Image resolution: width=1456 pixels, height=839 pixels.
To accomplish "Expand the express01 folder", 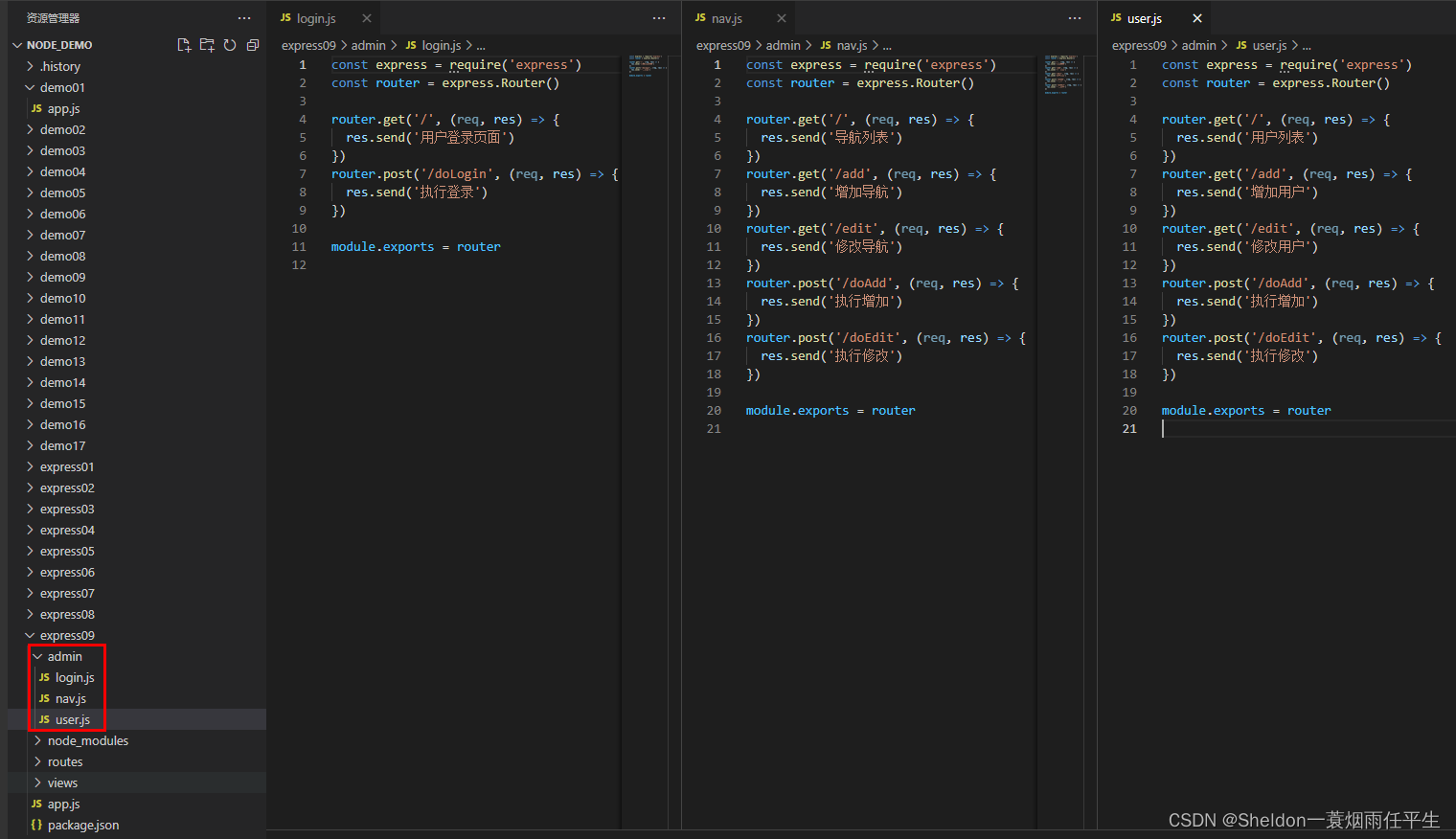I will pos(137,466).
